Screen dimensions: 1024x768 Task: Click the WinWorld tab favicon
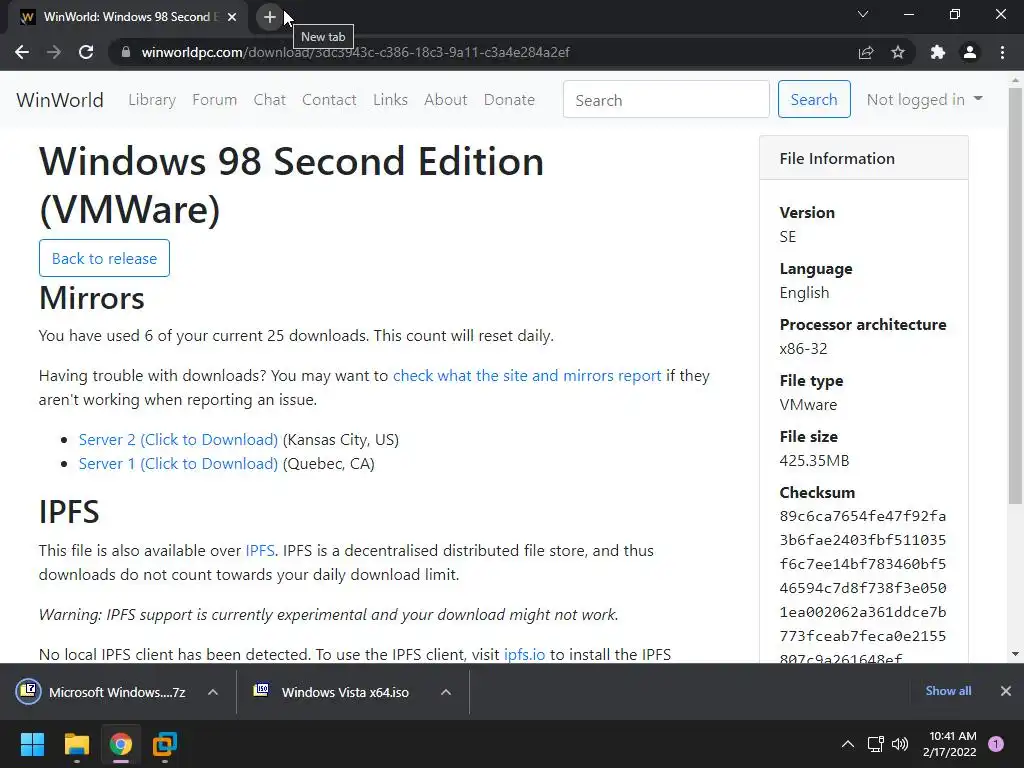click(x=27, y=18)
